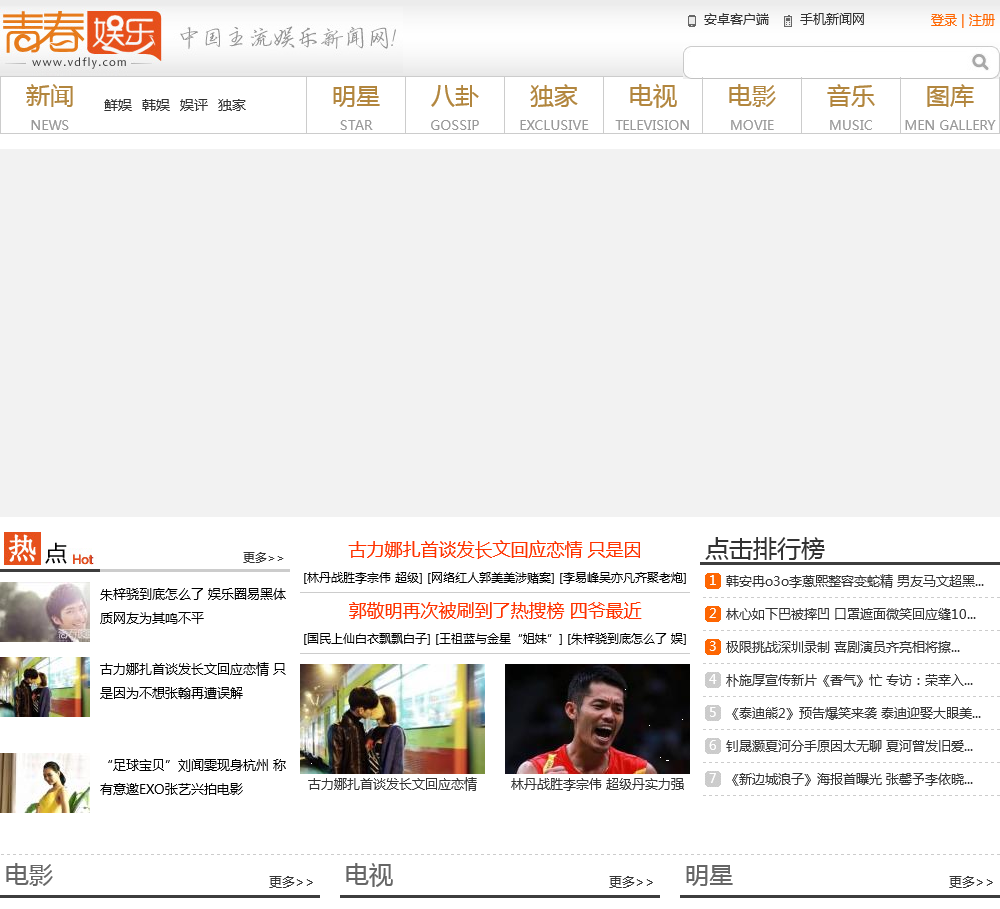Viewport: 1000px width, 909px height.
Task: Open the 朱梓骁到底怎么了 娱乐圈易黑体 headline
Action: (x=193, y=606)
